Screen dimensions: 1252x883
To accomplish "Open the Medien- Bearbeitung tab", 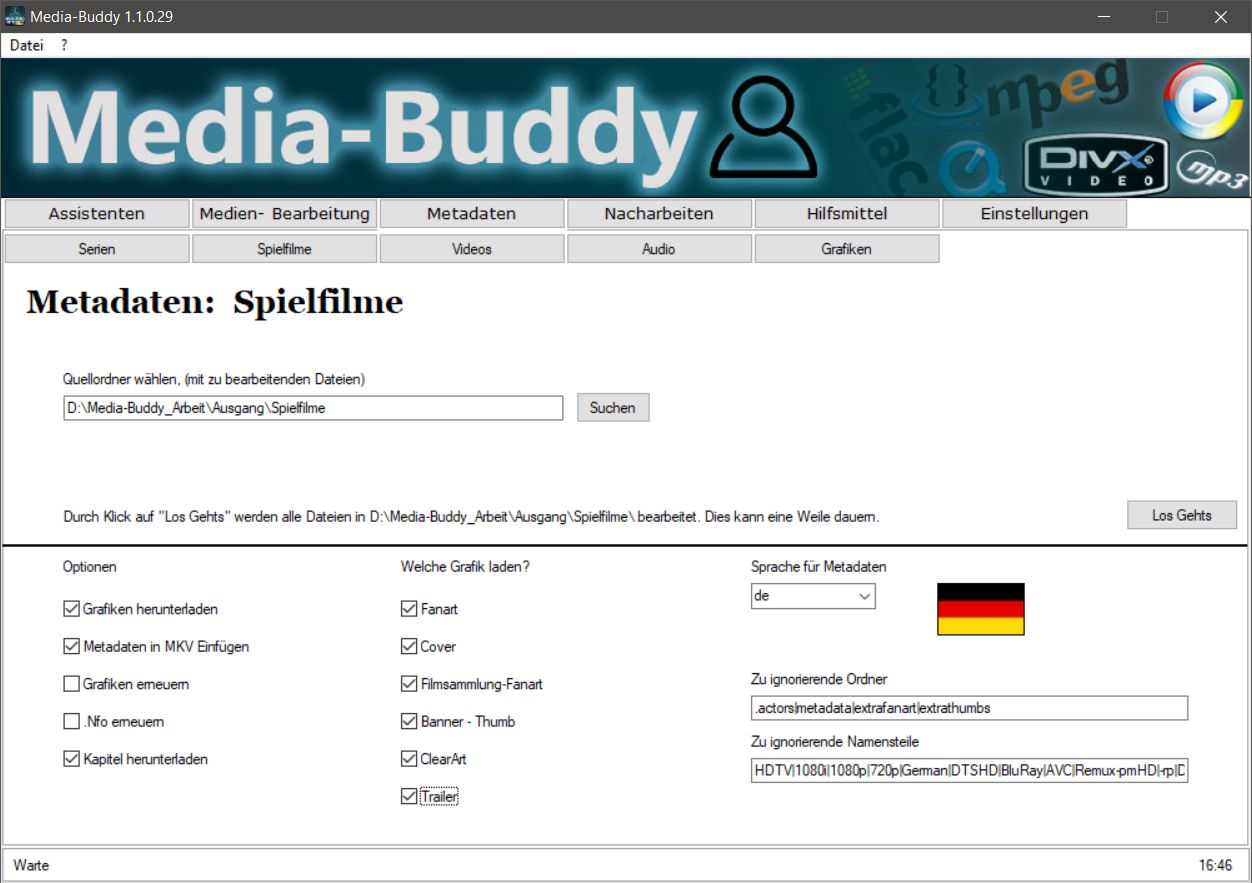I will (285, 213).
